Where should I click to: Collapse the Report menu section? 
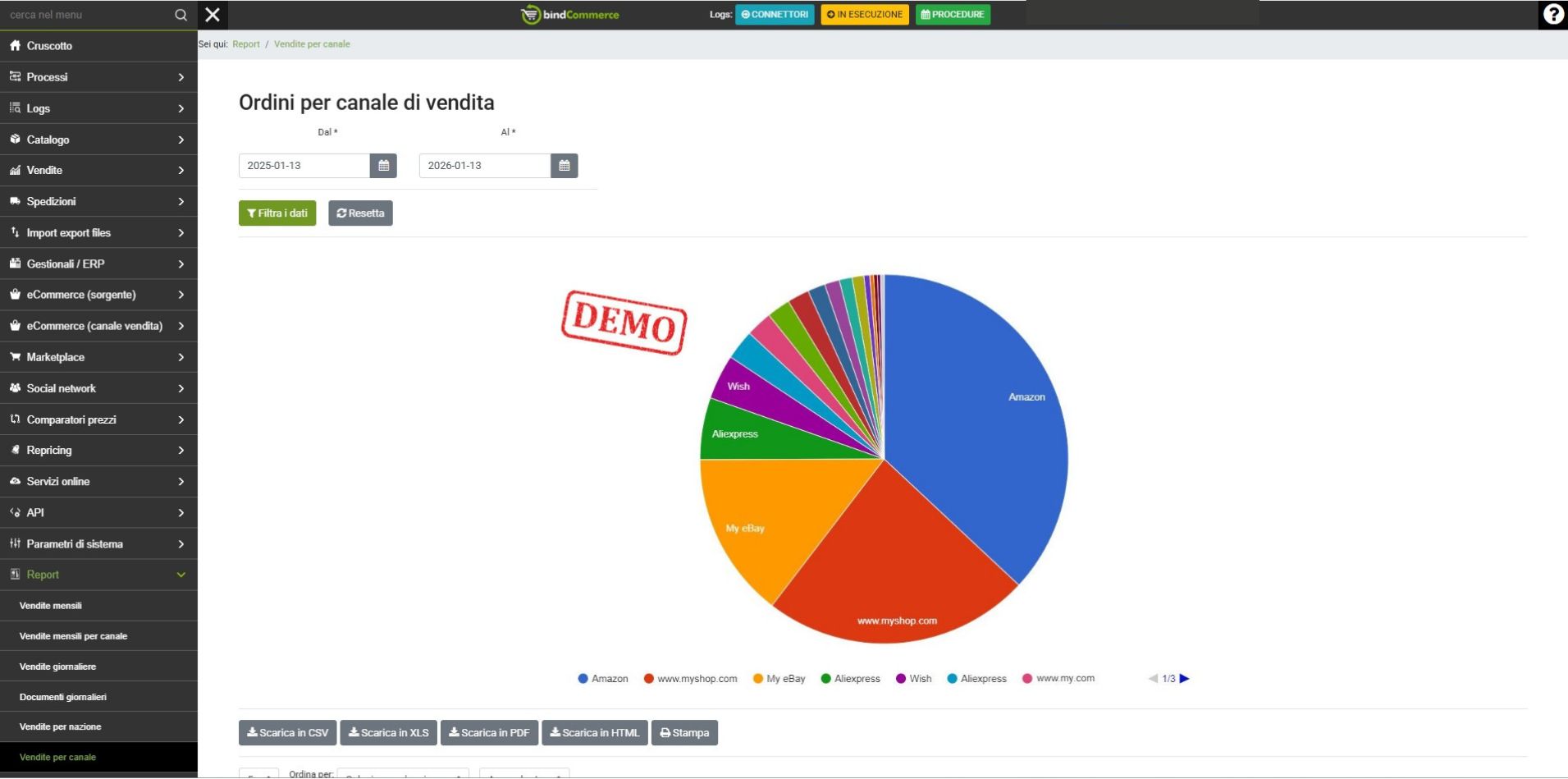[x=98, y=575]
